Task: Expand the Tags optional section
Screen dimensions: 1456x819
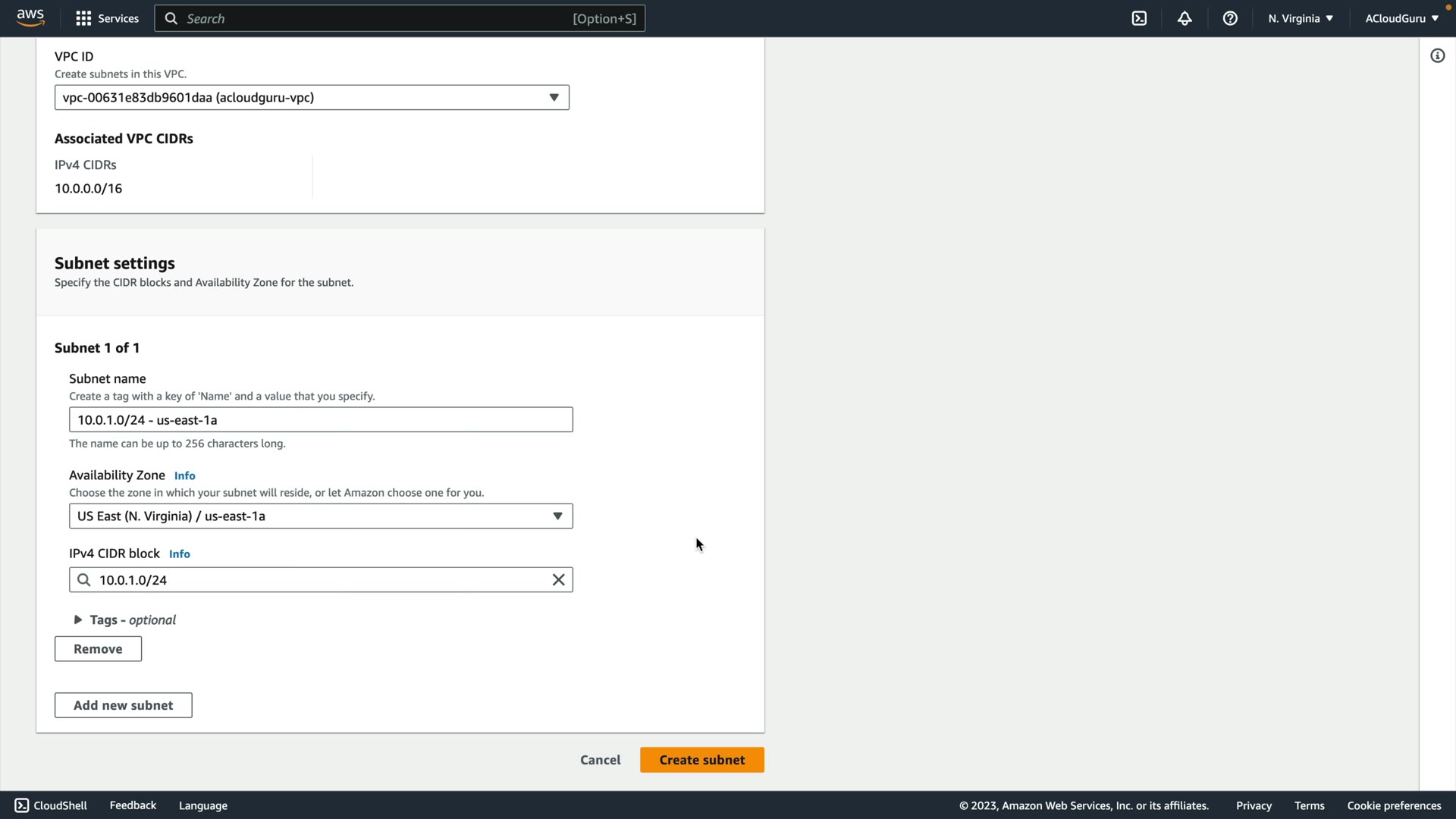Action: (125, 620)
